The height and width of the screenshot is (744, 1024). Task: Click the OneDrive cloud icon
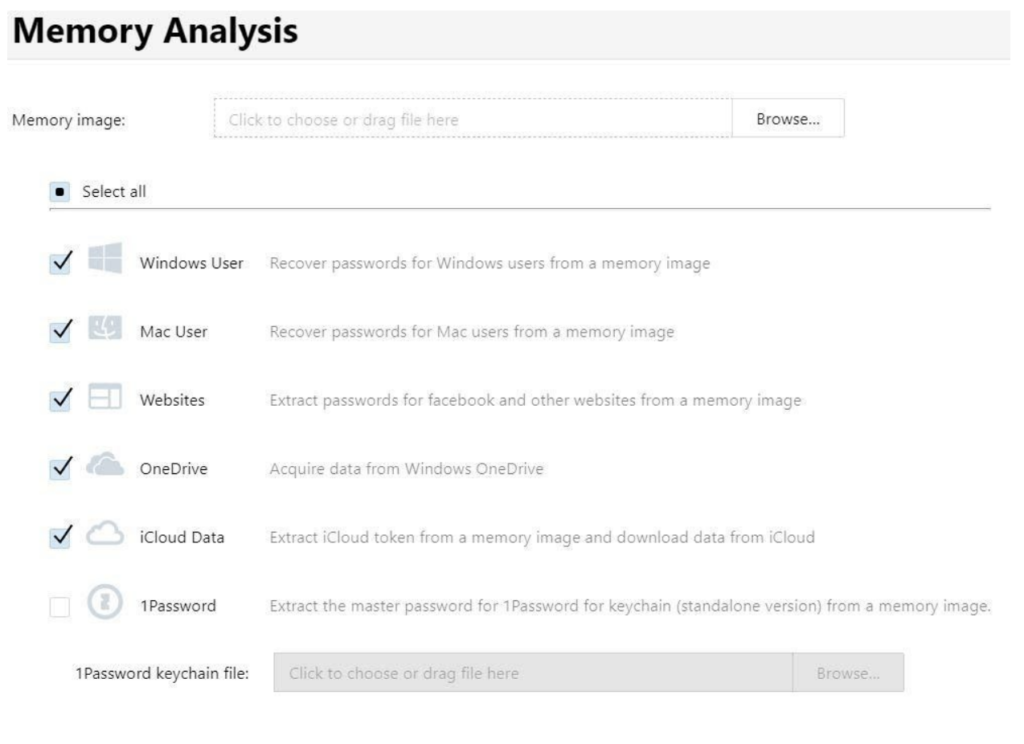105,464
